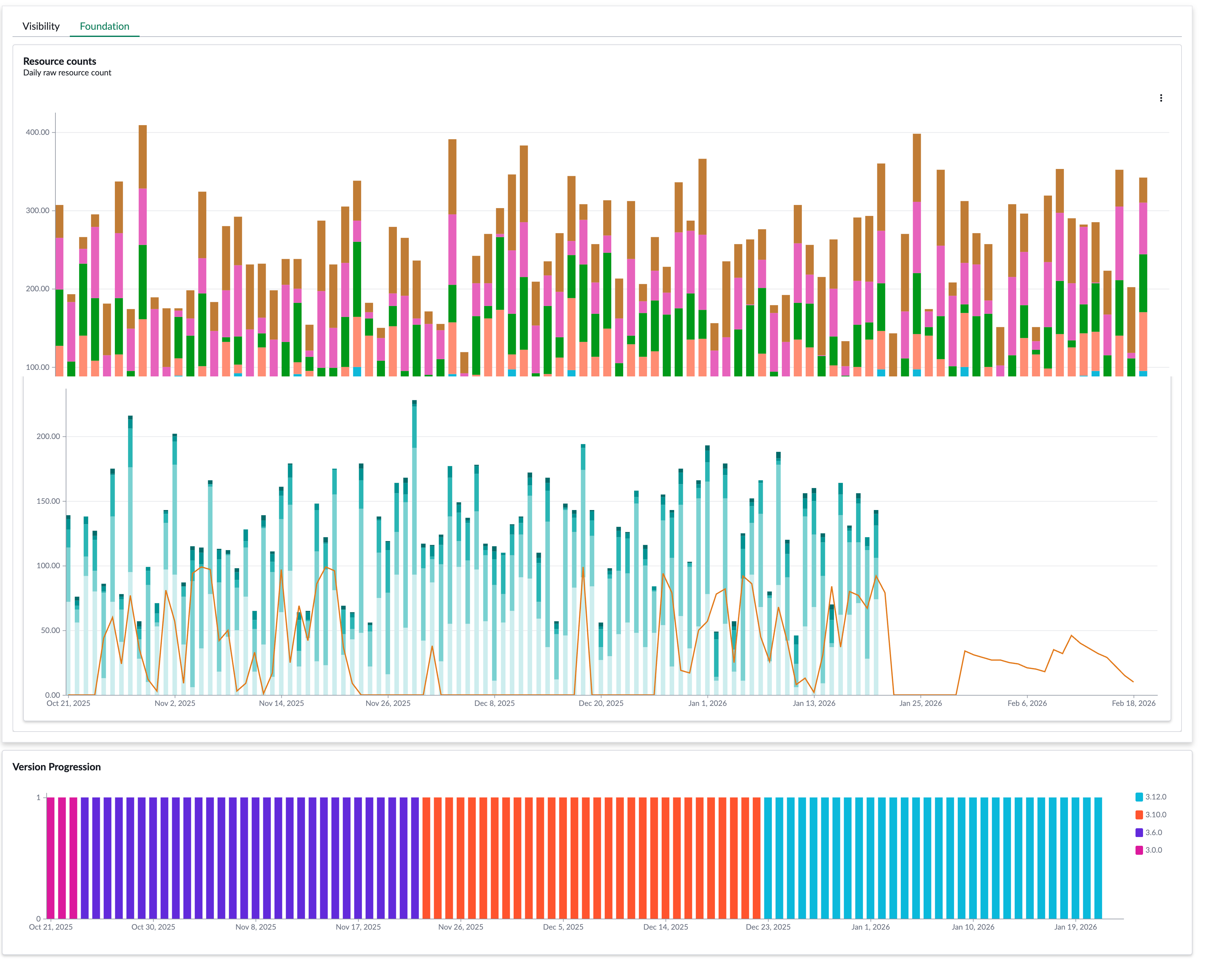Click the Oct 21, 2025 label under teal chart

tap(68, 703)
